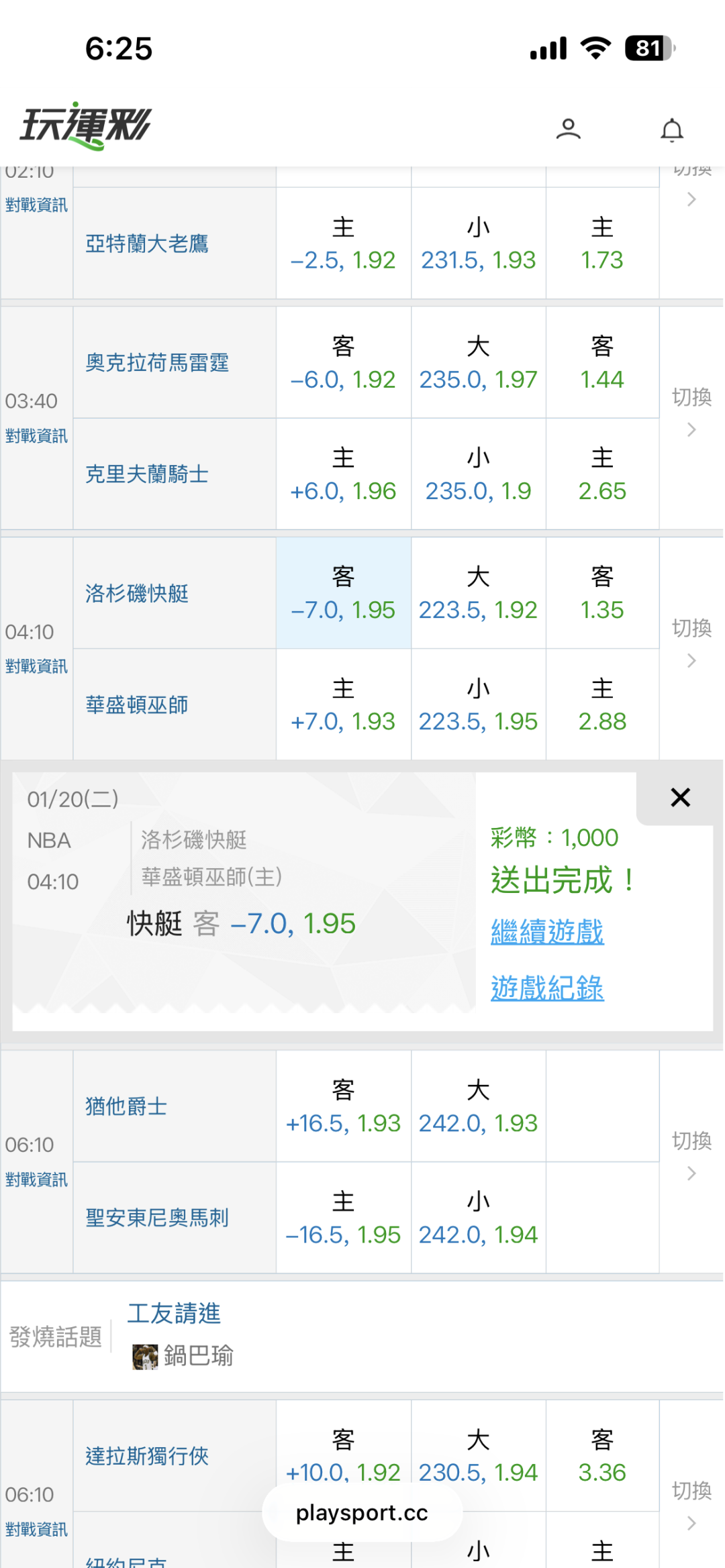Pick Cavaliers home moneyline 2.65

[x=602, y=475]
